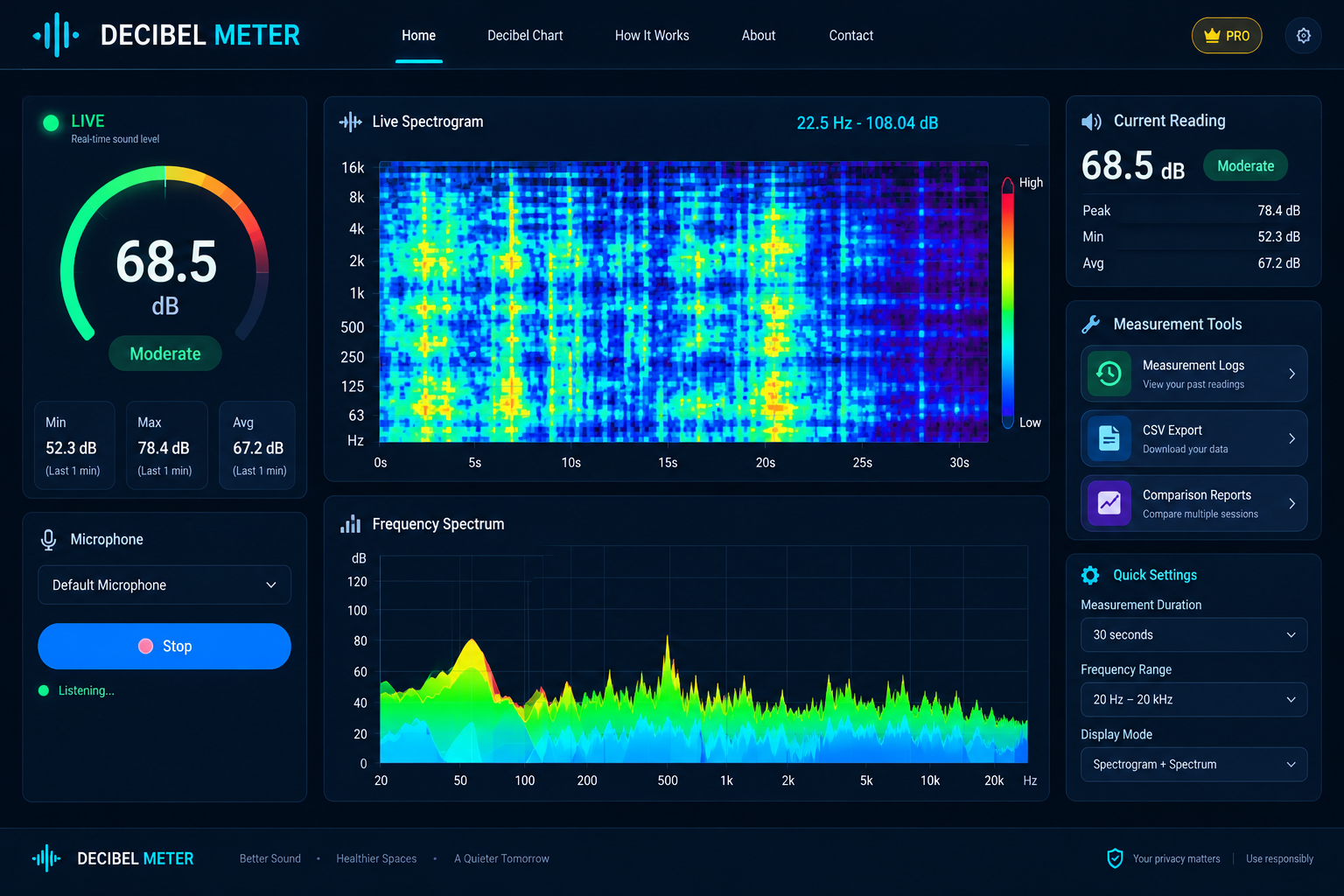
Task: Open the How It Works page
Action: tap(652, 36)
